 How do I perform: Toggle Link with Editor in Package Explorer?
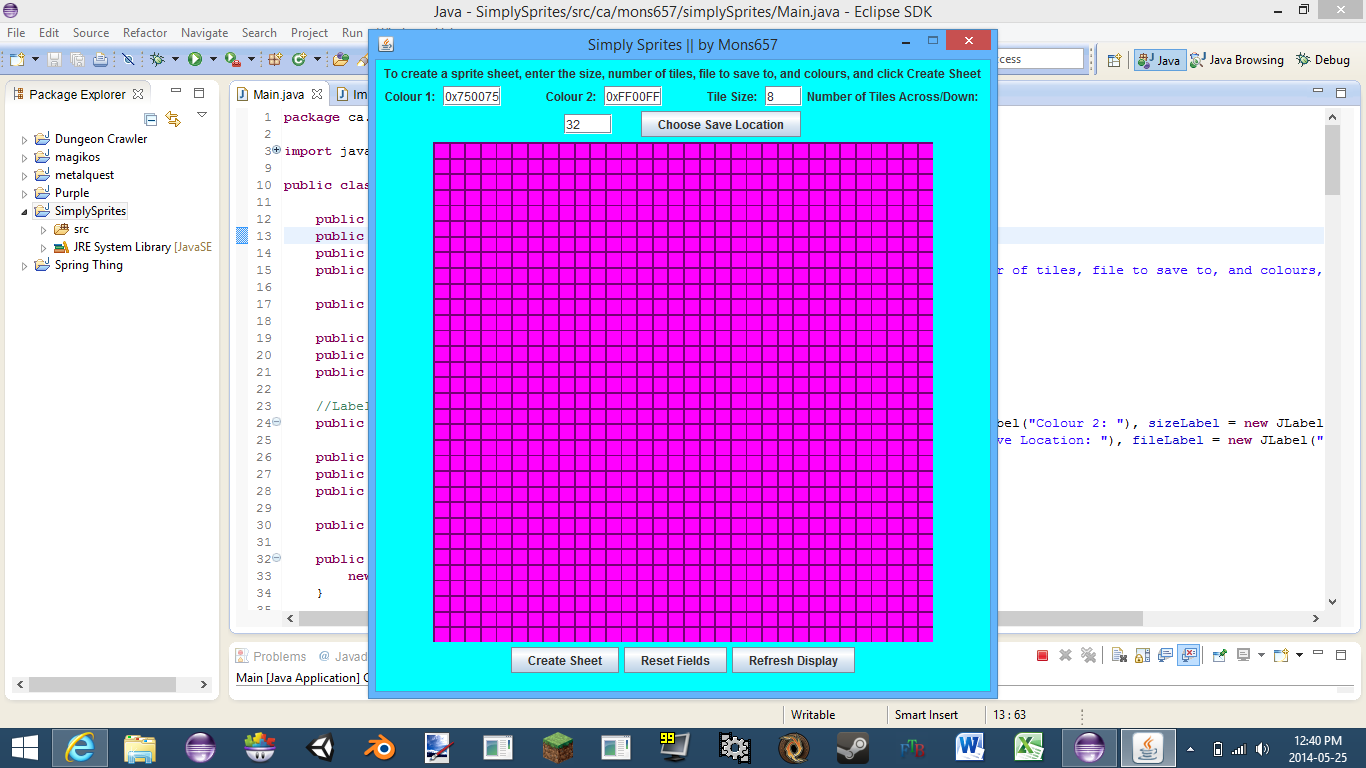173,119
